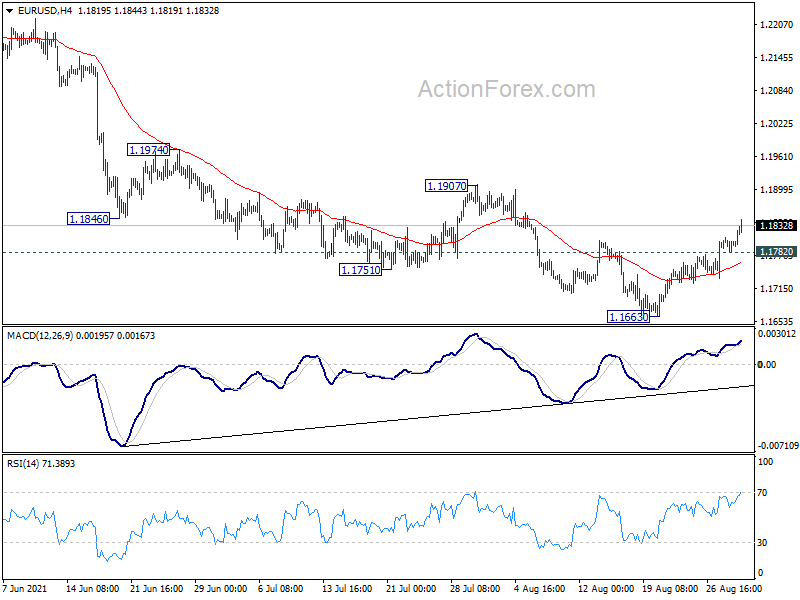Viewport: 800px width, 600px height.
Task: Click the RSI 30 level label
Action: coord(762,542)
